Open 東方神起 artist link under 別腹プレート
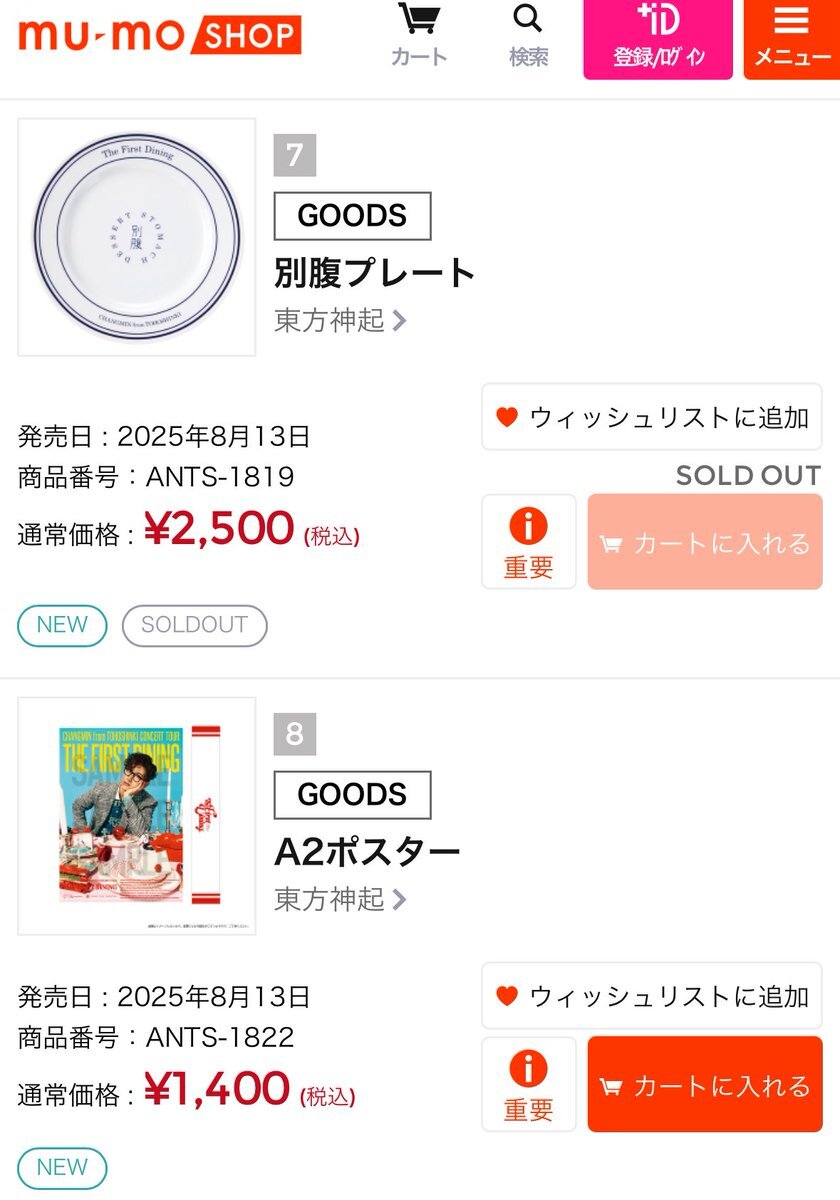840x1200 pixels. tap(341, 320)
